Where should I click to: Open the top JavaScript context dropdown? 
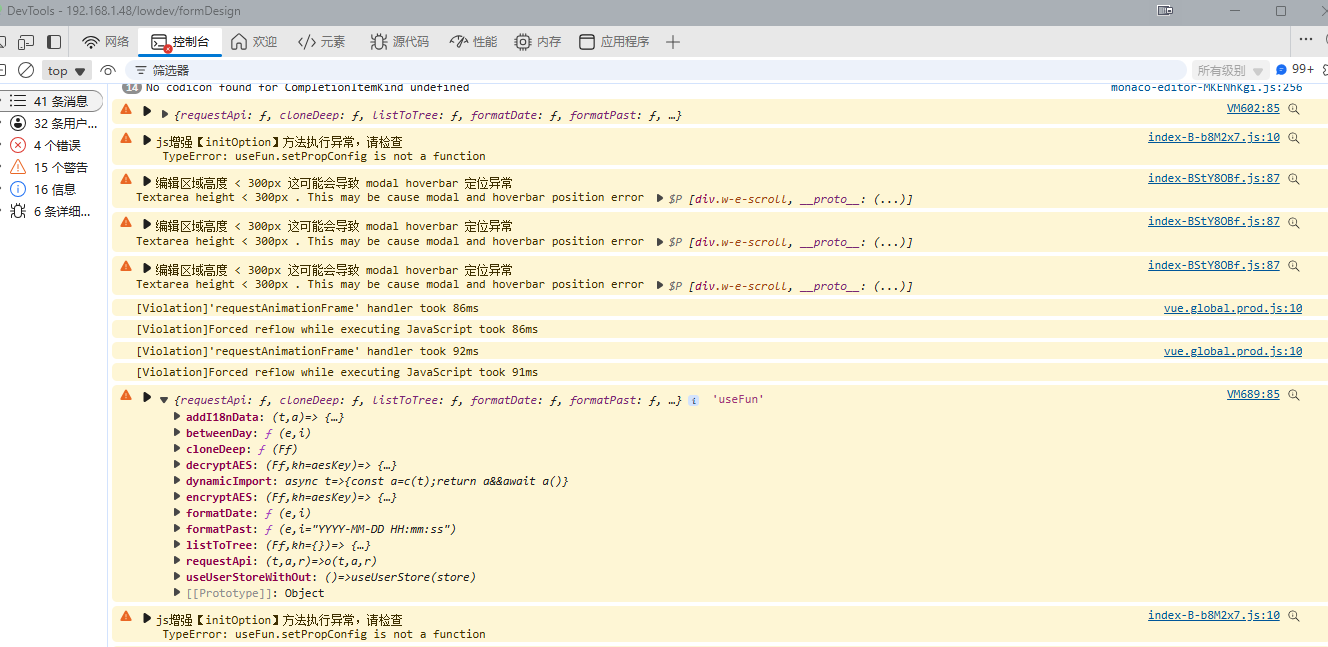tap(67, 70)
